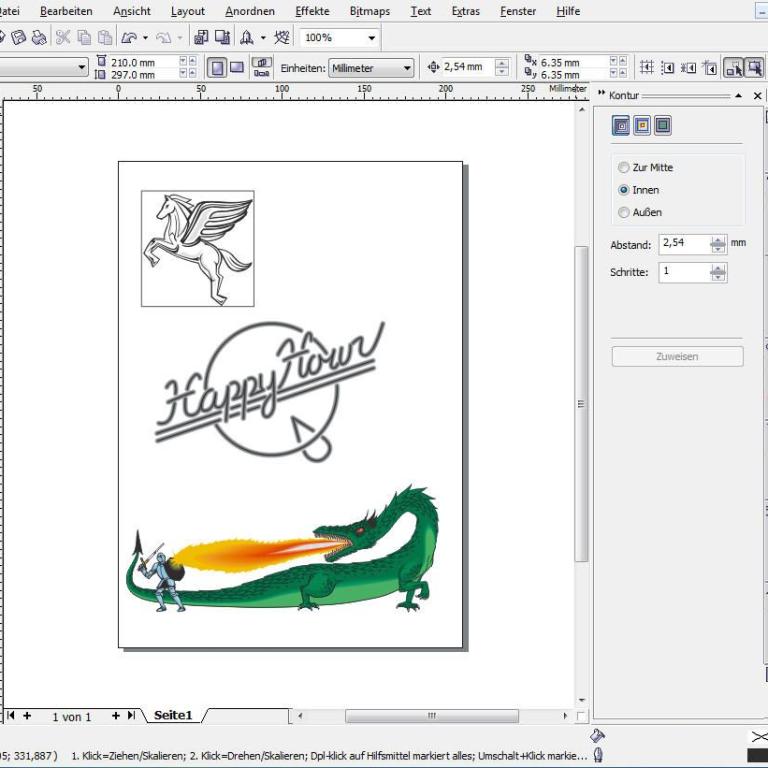Select the 'Außen' radio option
The width and height of the screenshot is (768, 768).
624,212
